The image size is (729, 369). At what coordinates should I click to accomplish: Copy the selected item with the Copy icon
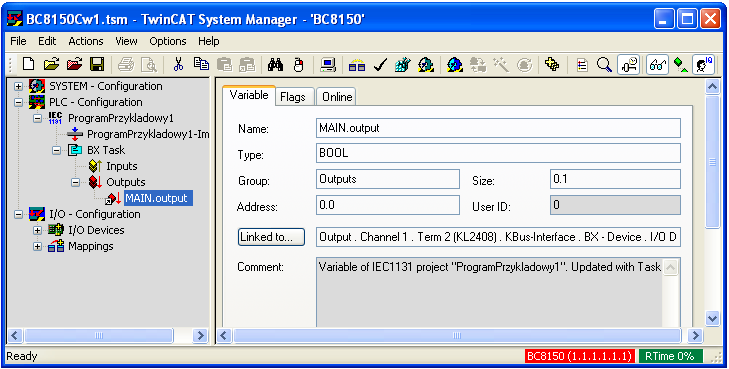click(201, 64)
